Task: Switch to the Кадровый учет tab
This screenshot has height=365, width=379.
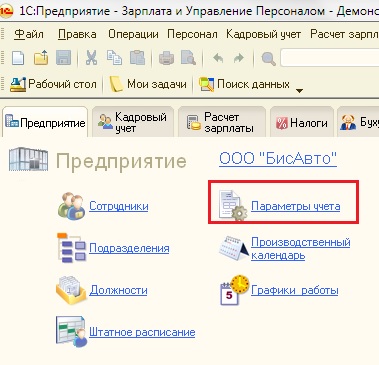Action: tap(133, 122)
